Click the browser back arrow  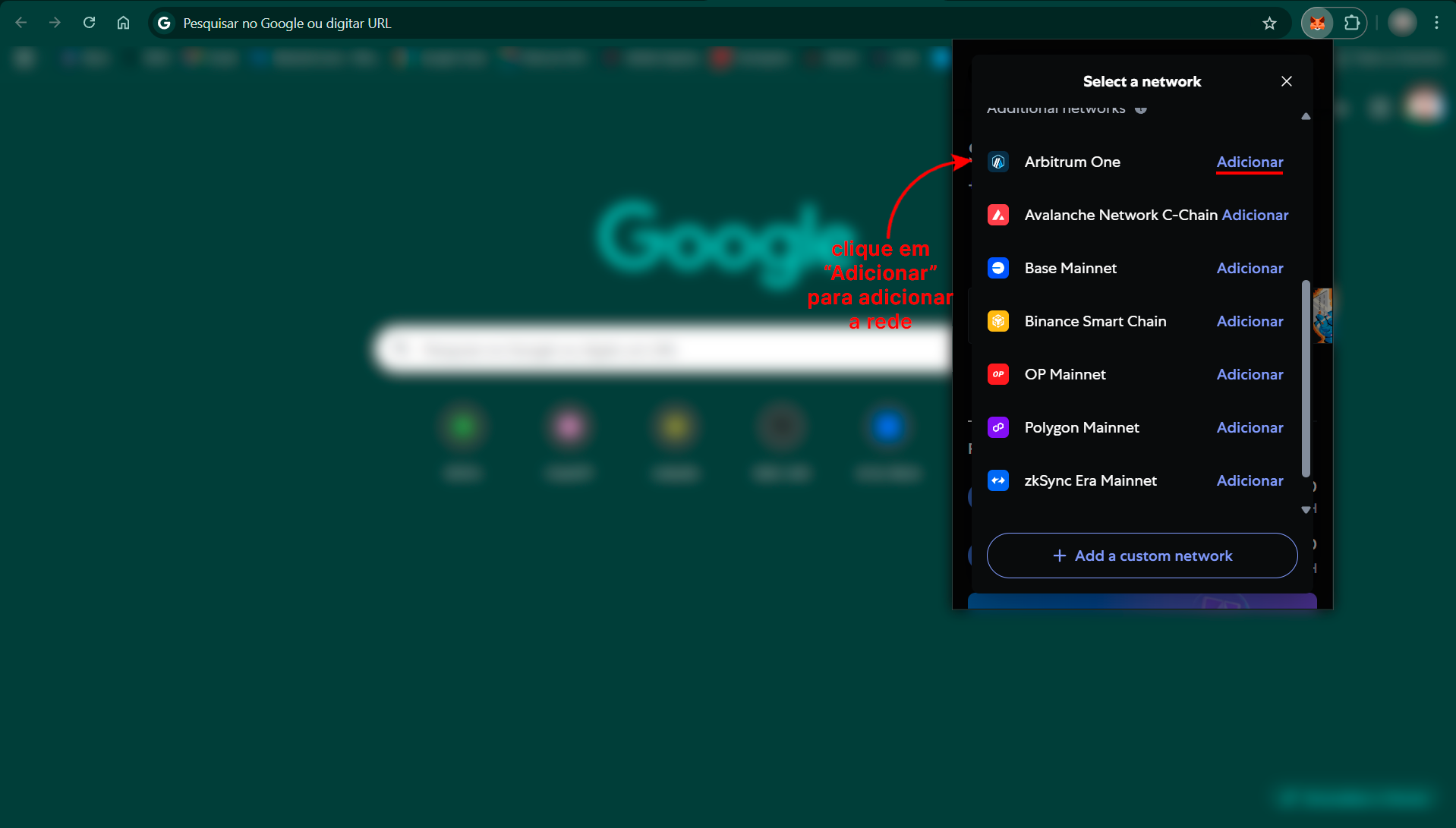point(21,23)
